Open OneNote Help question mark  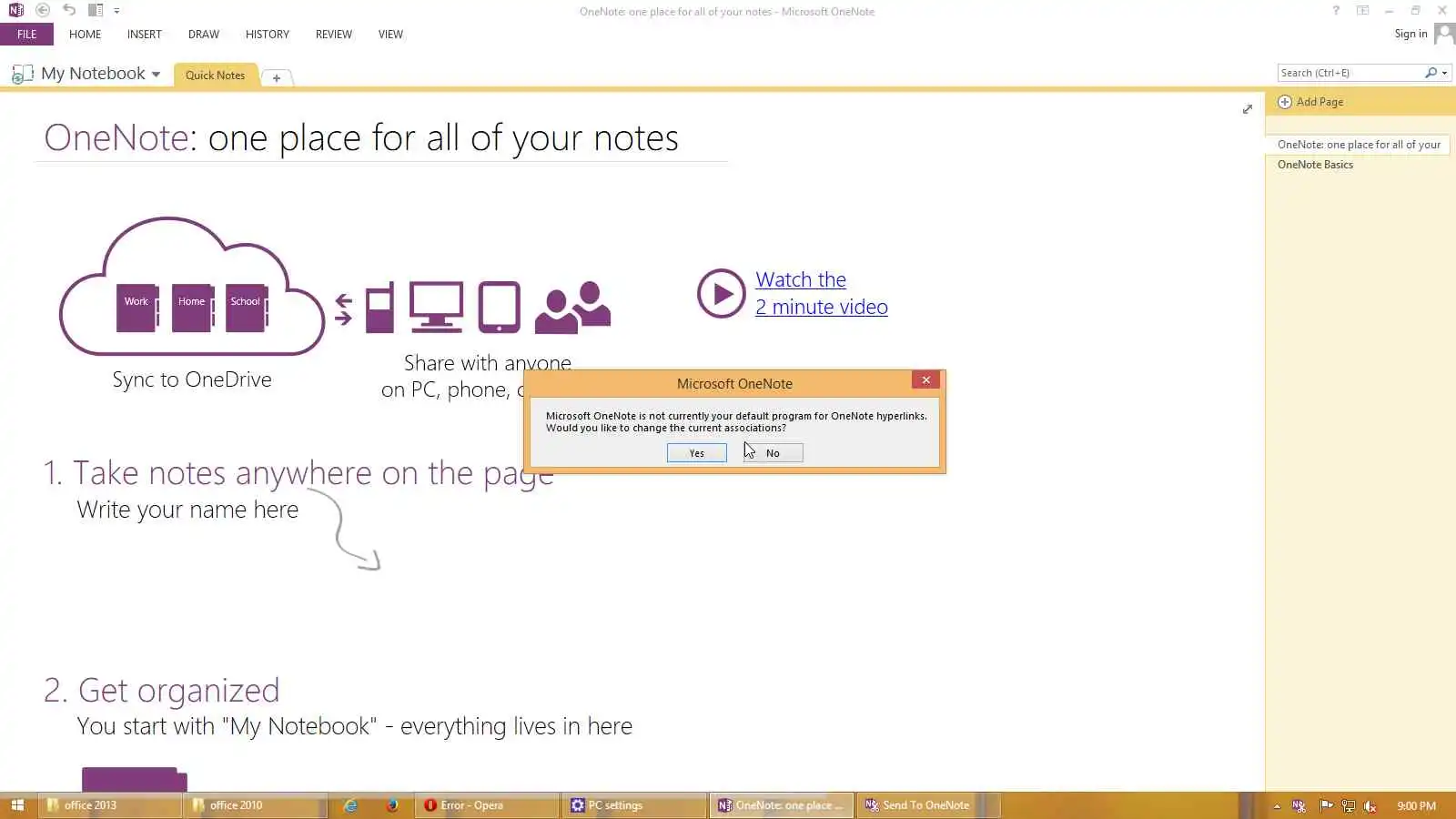[x=1336, y=11]
